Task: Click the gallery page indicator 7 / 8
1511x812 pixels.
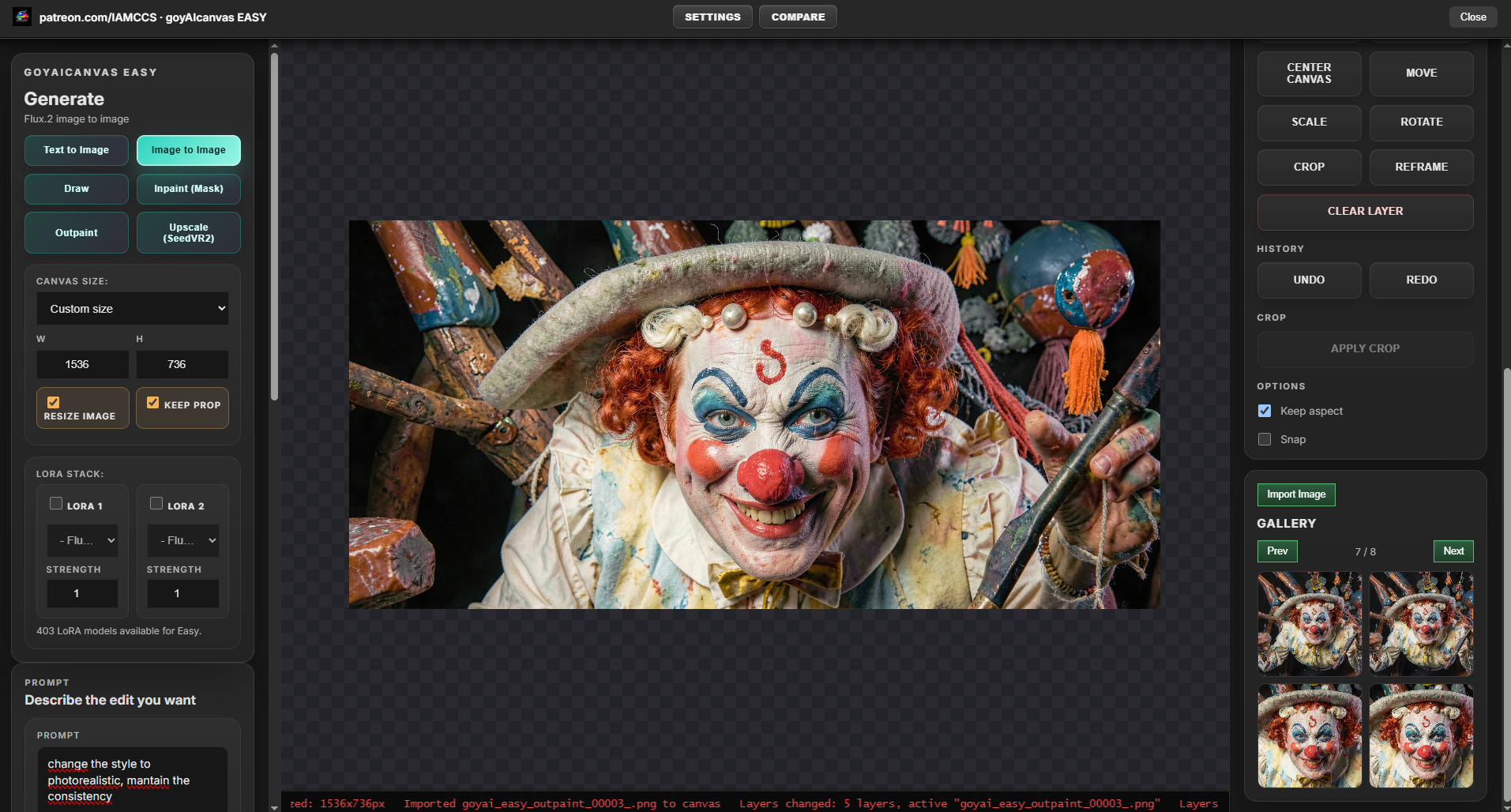Action: [x=1365, y=551]
